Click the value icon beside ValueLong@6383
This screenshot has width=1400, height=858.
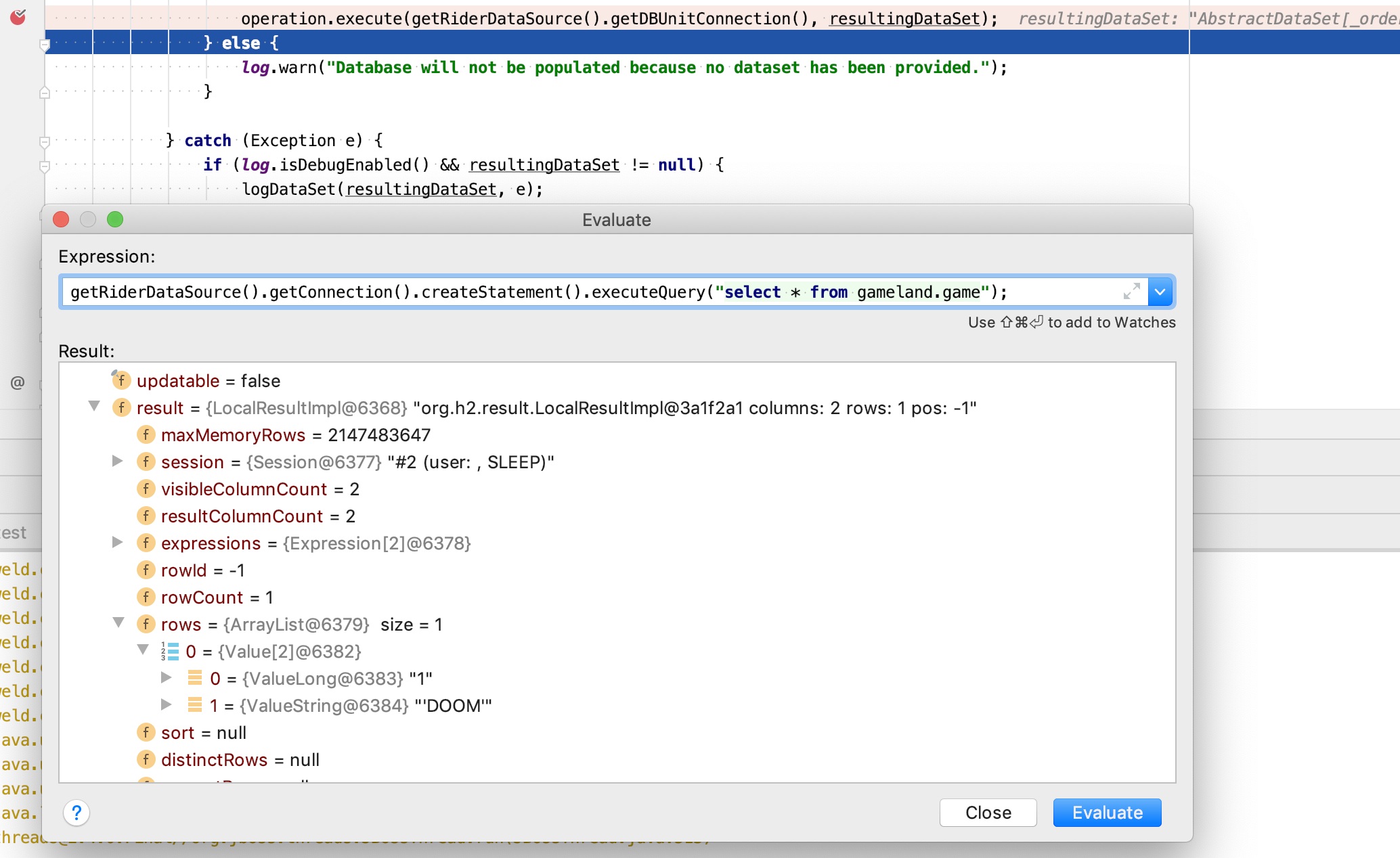tap(194, 678)
